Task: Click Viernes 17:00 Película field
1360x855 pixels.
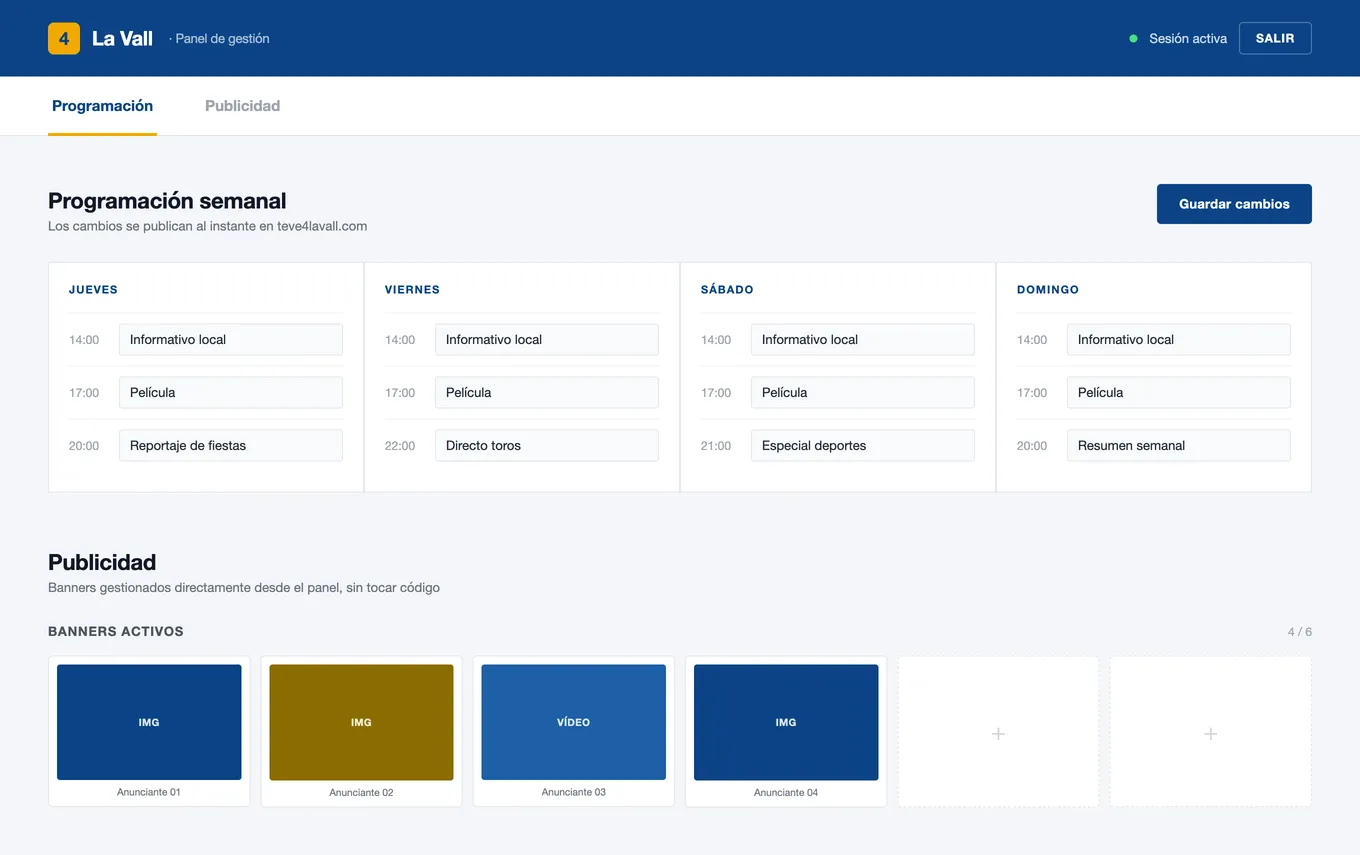Action: [x=547, y=393]
